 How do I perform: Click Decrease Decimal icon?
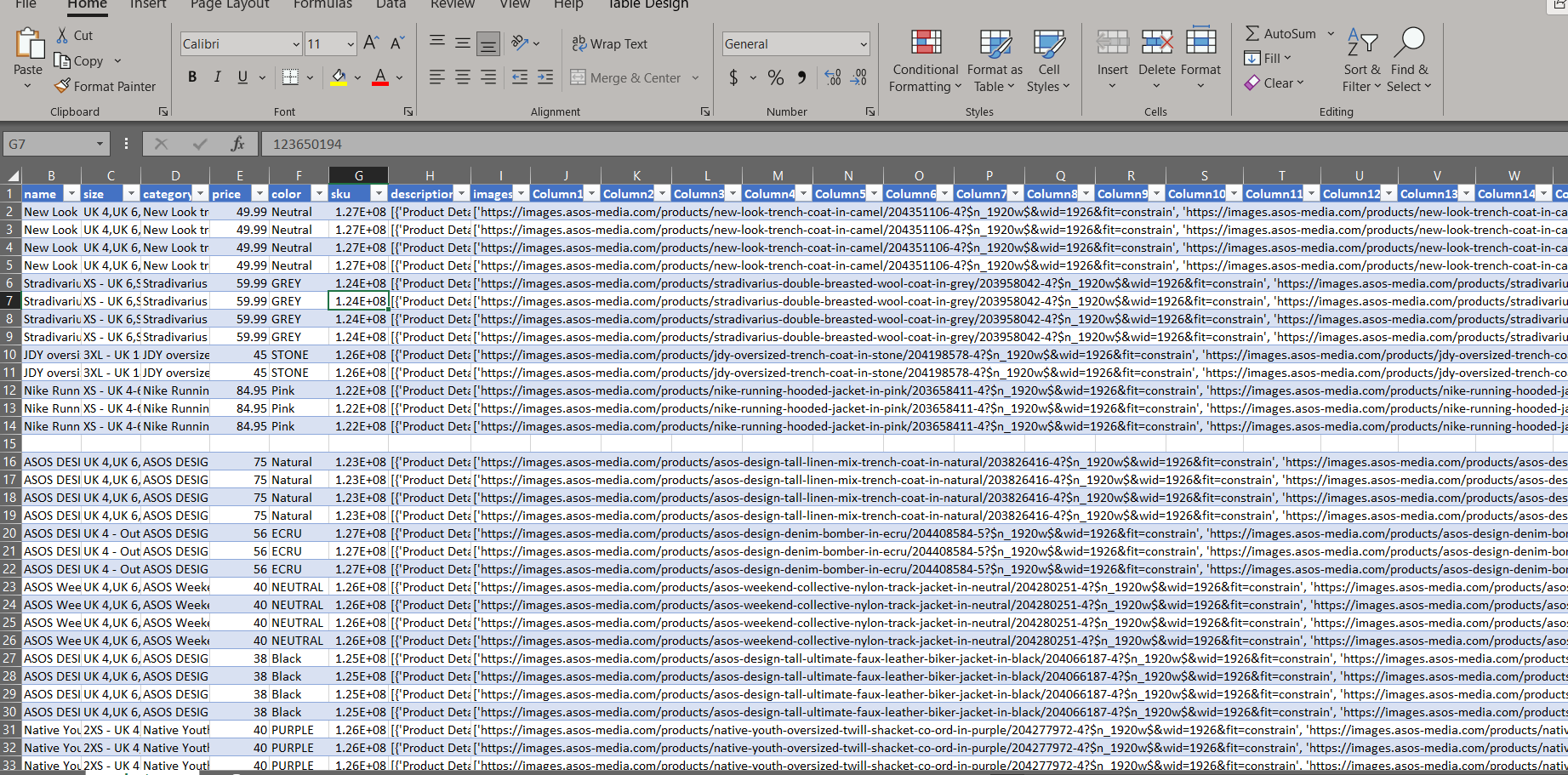click(x=859, y=77)
